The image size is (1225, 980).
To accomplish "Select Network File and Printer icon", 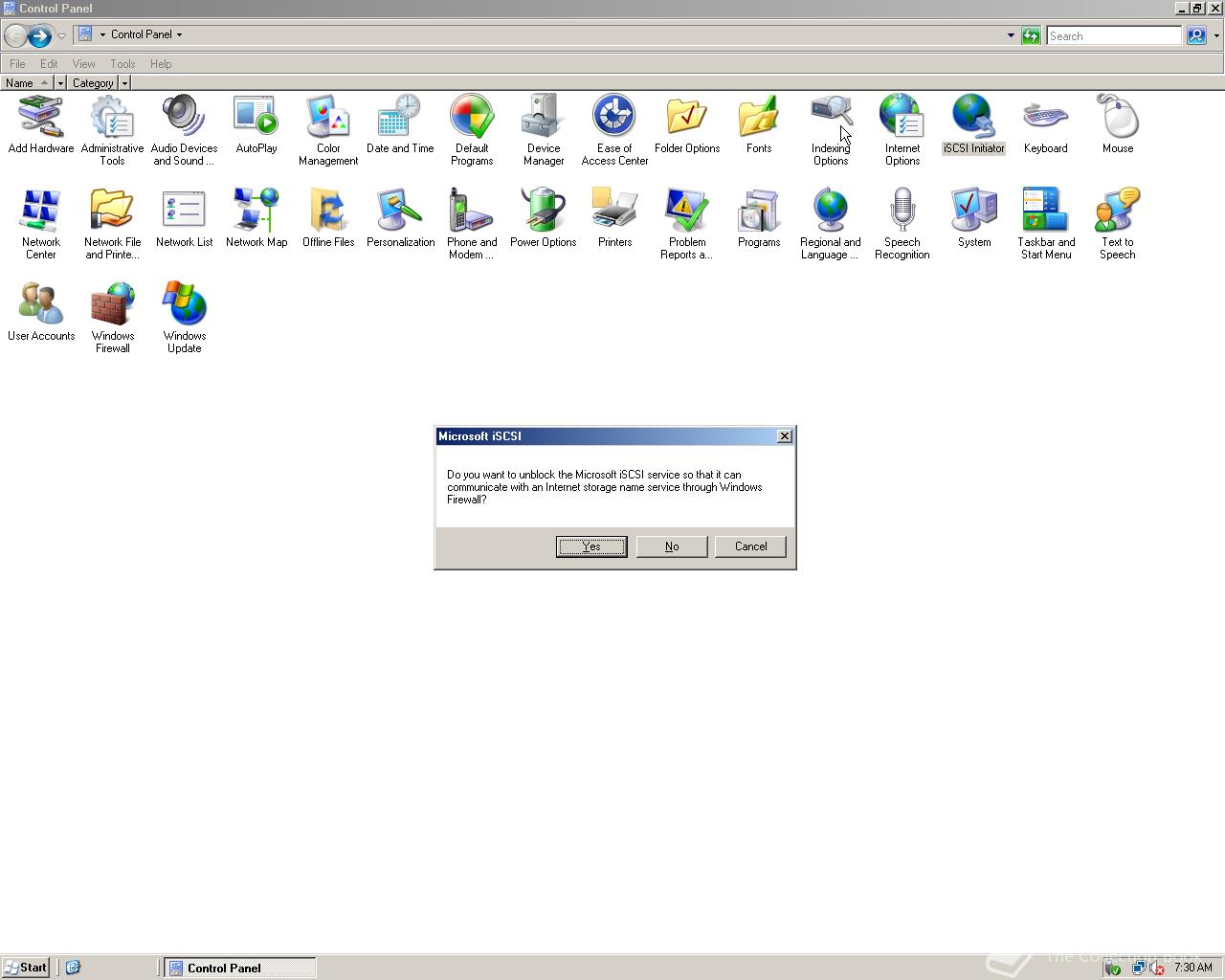I will (x=112, y=224).
